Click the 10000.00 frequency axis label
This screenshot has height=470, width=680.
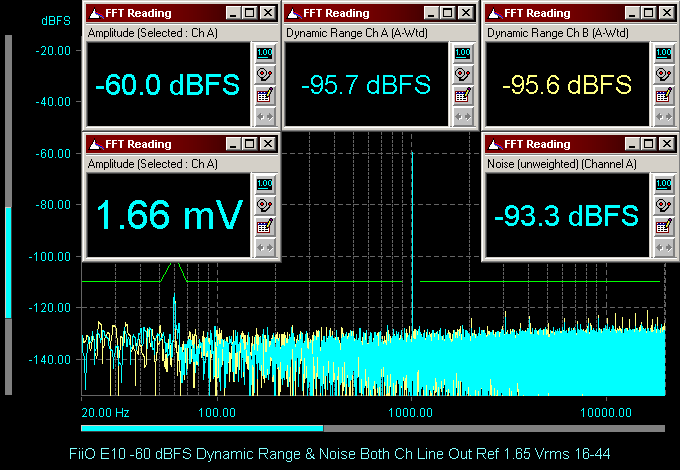(606, 412)
